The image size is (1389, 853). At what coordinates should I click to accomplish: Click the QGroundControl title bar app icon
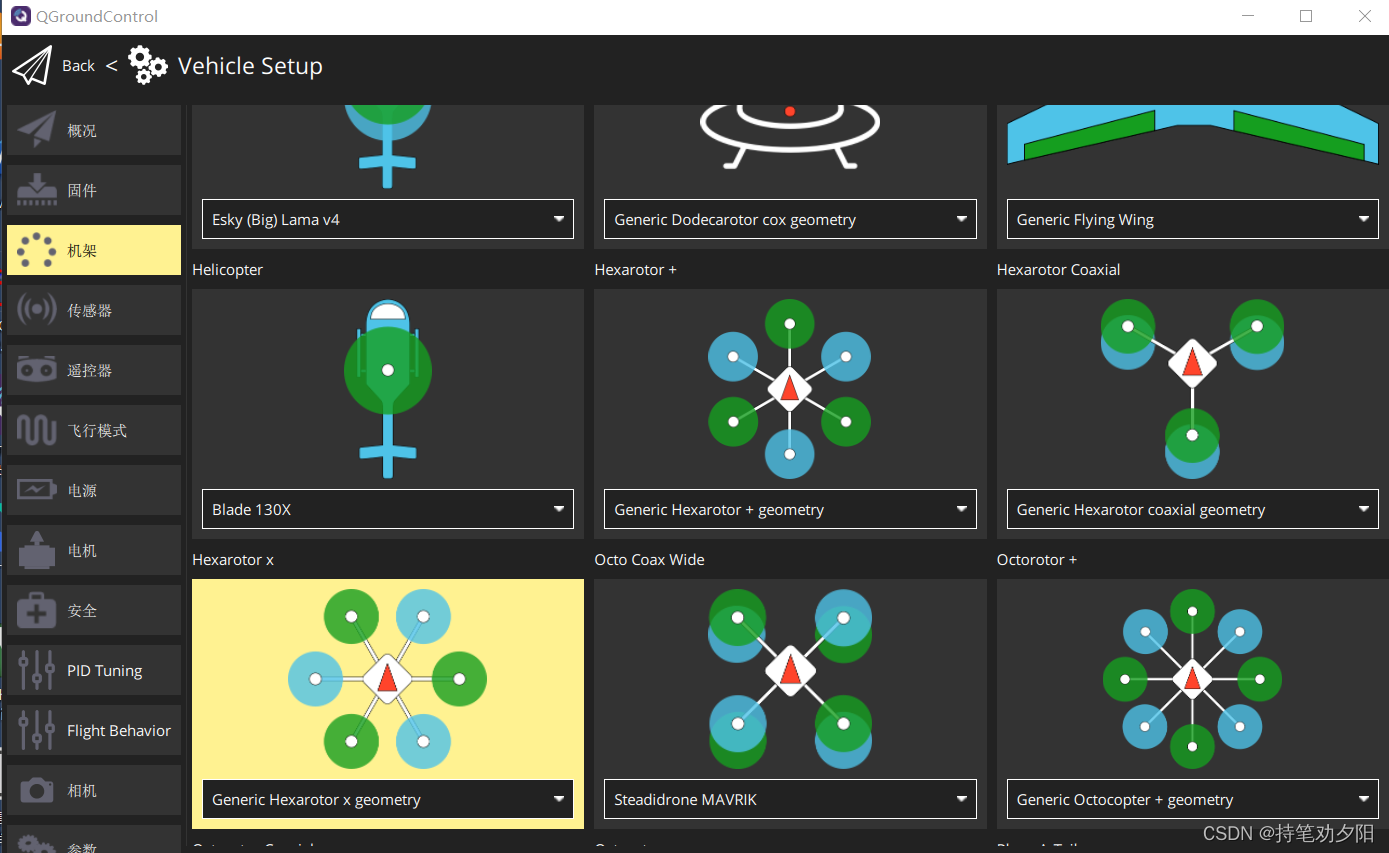(x=20, y=16)
